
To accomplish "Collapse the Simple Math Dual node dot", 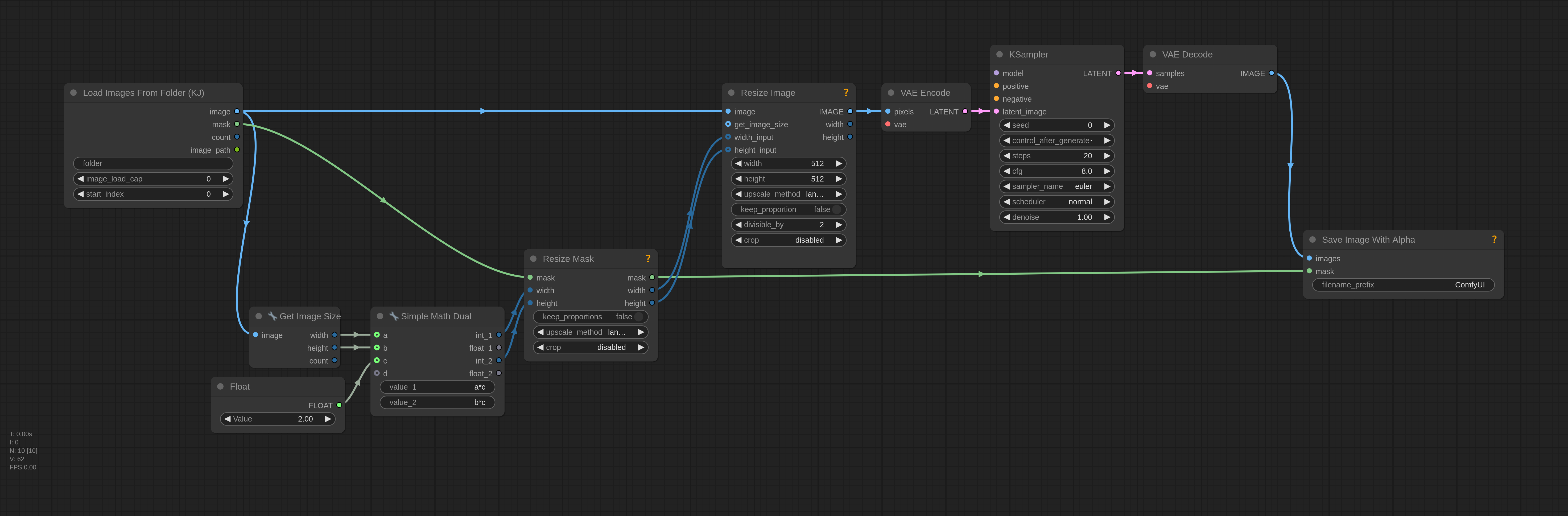I will tap(380, 316).
